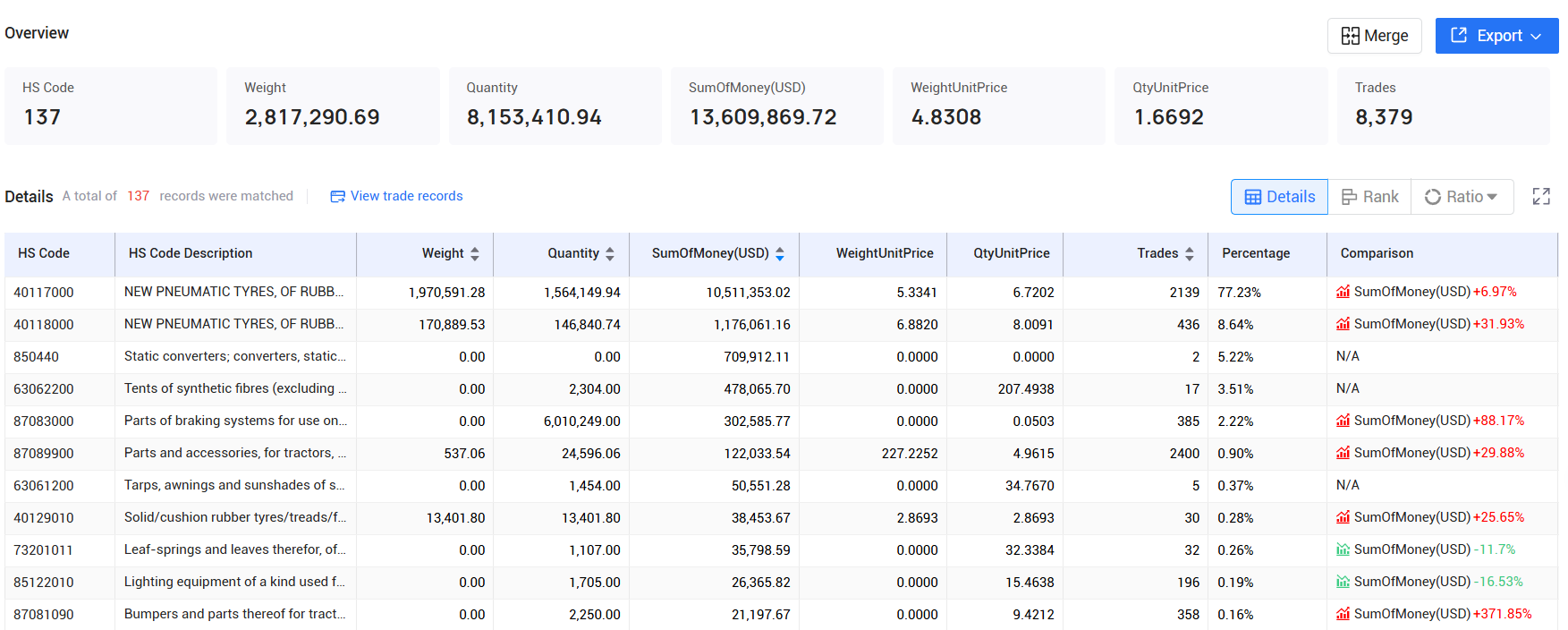
Task: Switch to the Rank tab
Action: coord(1369,197)
